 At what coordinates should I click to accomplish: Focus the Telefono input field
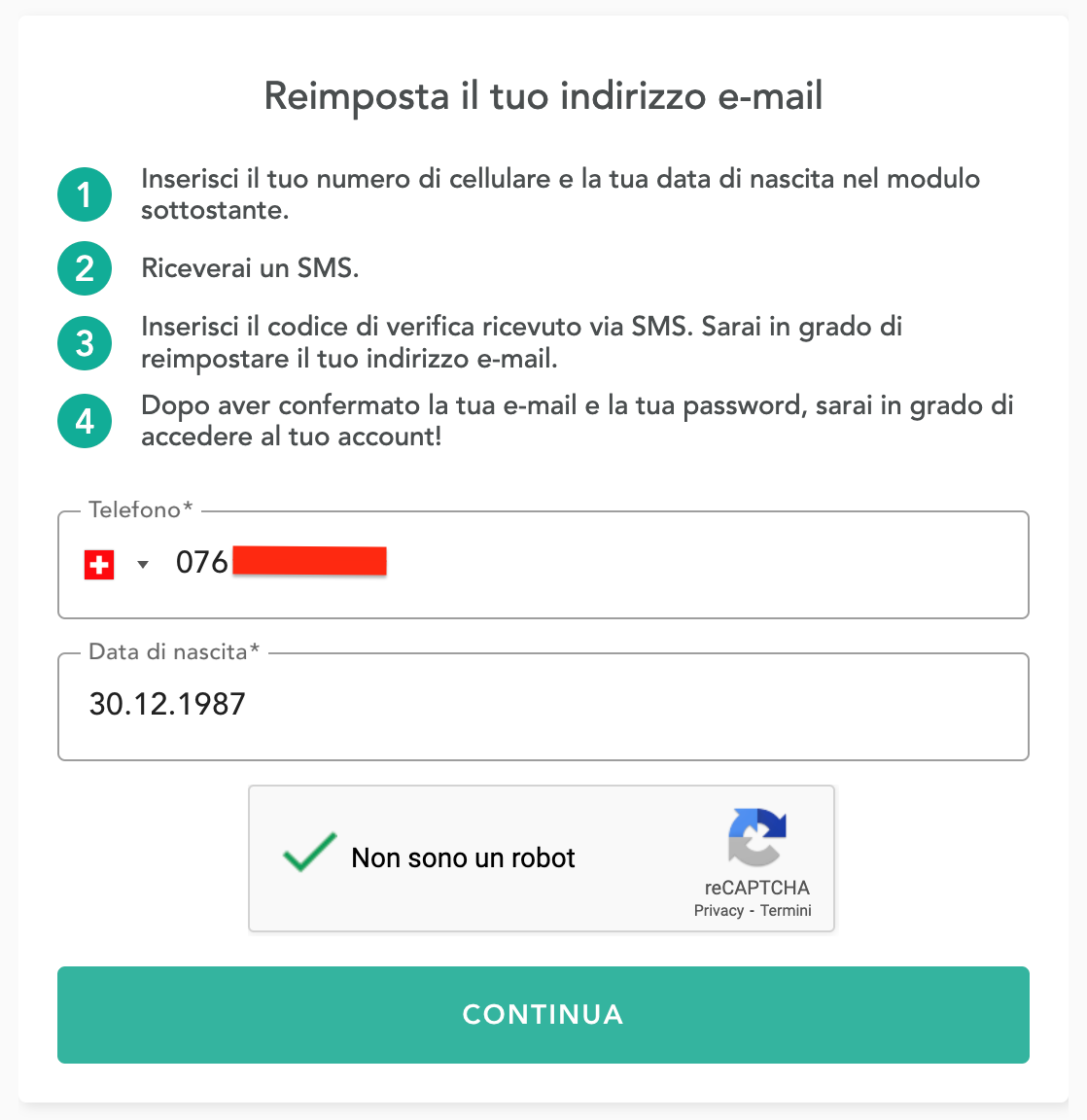(681, 565)
